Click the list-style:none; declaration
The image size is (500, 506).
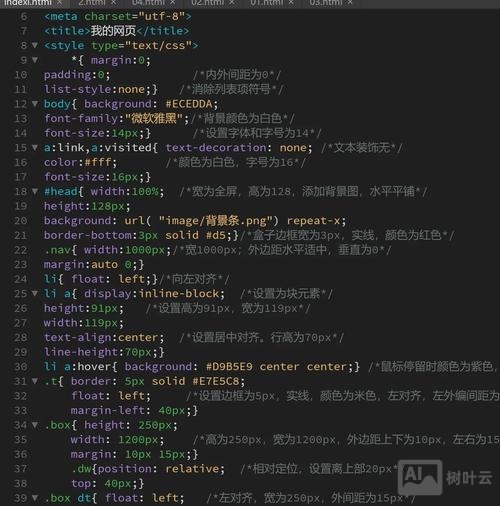click(x=98, y=89)
